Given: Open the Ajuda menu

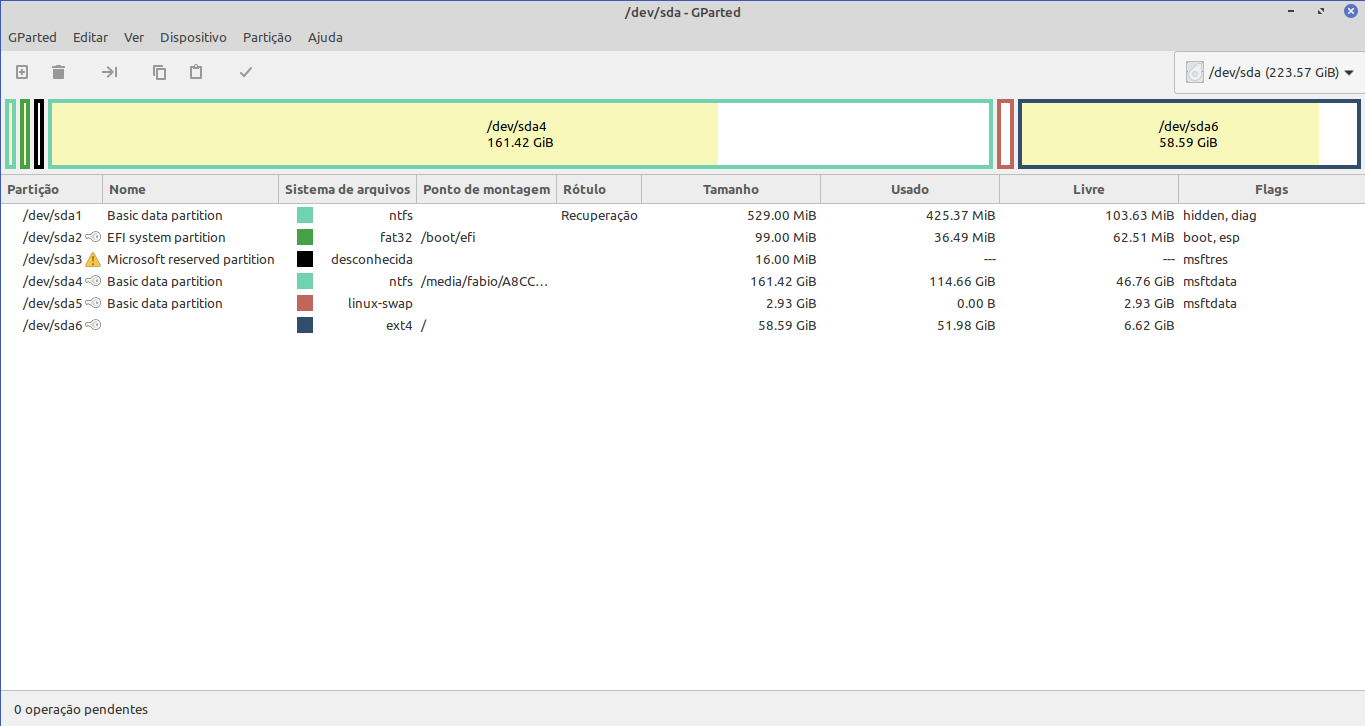Looking at the screenshot, I should pyautogui.click(x=325, y=37).
